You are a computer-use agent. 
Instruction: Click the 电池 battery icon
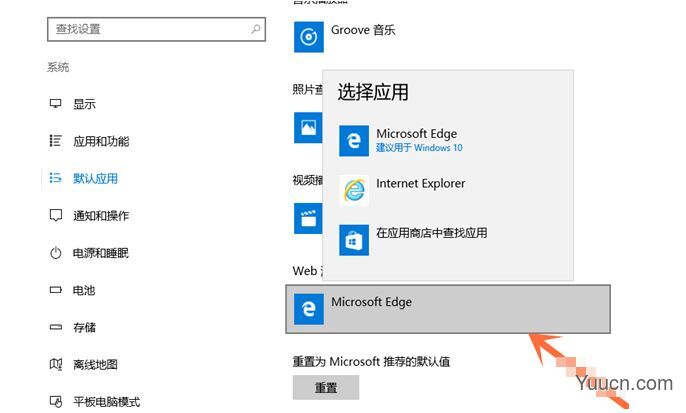coord(56,290)
